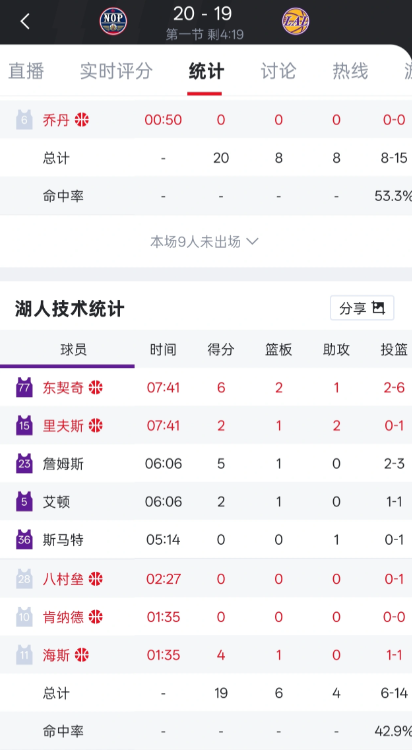Tap 詹姆斯's 2-3 shooting cell
This screenshot has height=750, width=412.
tap(394, 463)
